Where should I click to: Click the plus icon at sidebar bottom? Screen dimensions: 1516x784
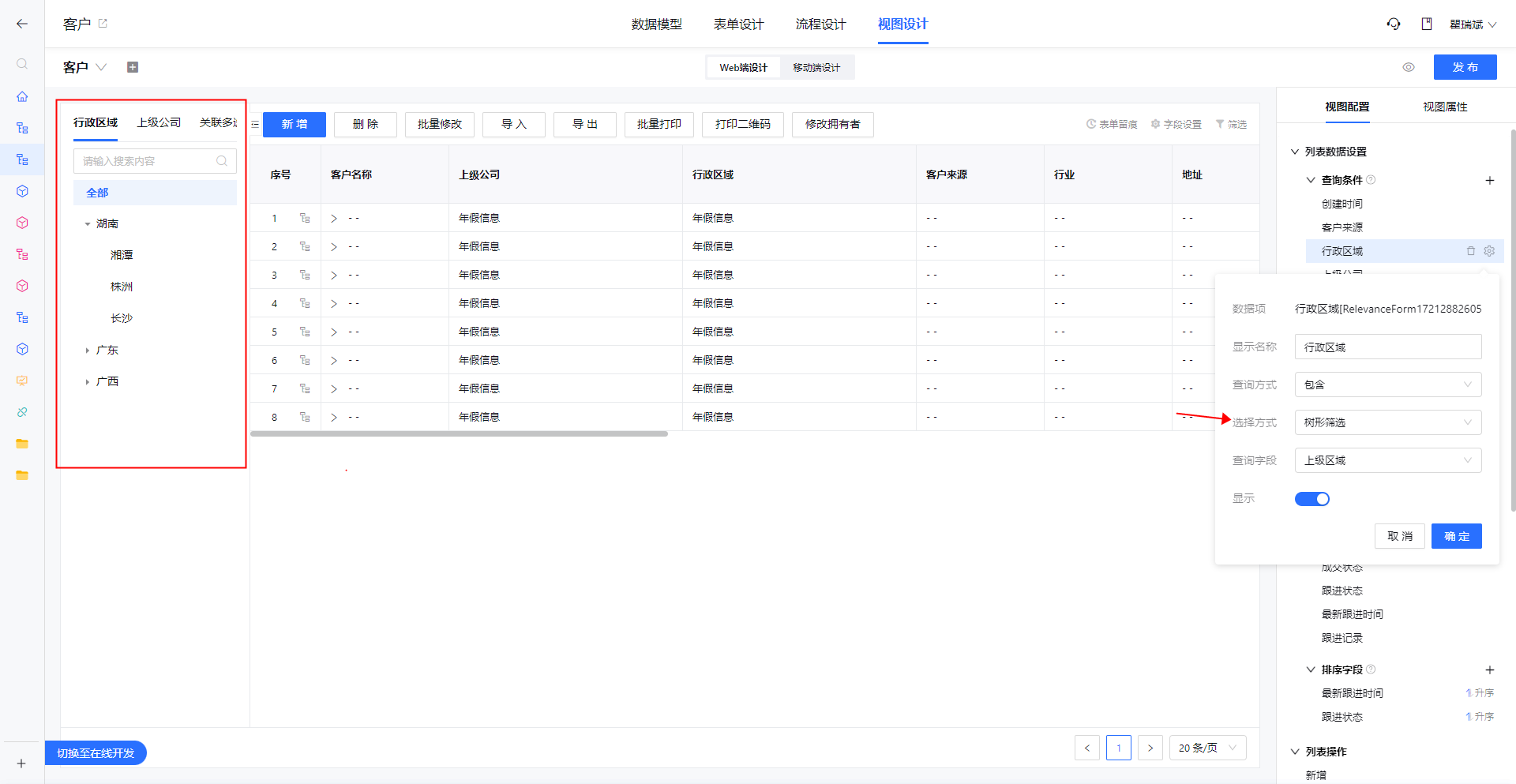click(21, 763)
